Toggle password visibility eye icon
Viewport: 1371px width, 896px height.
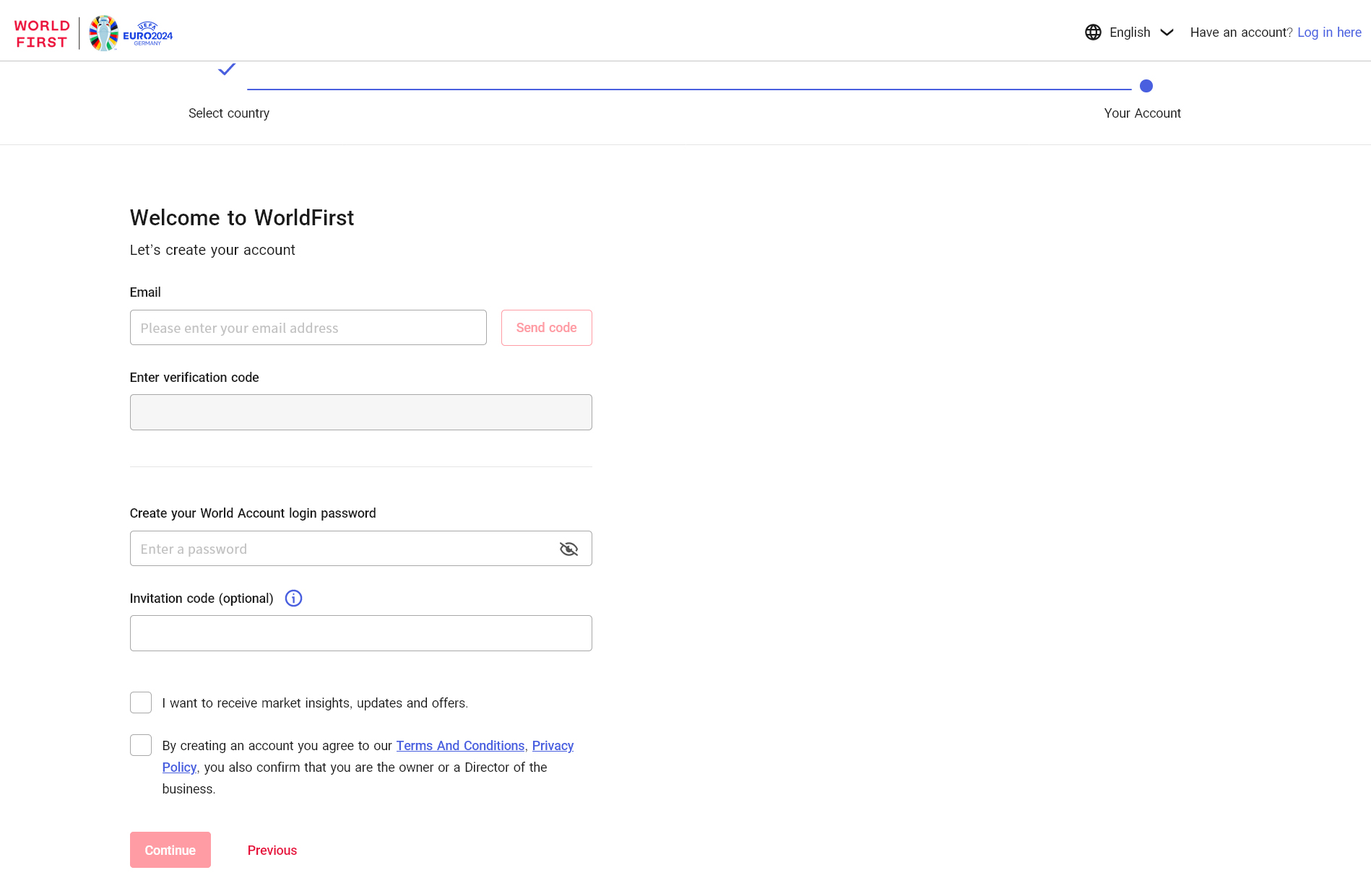point(568,549)
